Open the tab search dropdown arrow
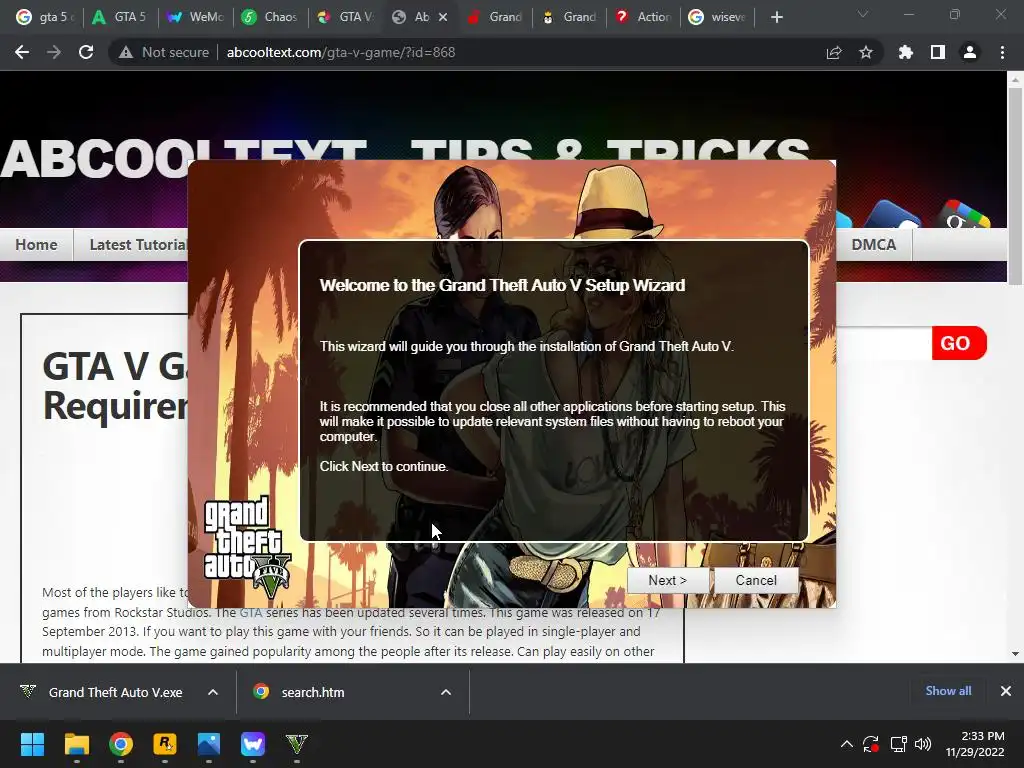Screen dimensions: 1024x768 [863, 14]
